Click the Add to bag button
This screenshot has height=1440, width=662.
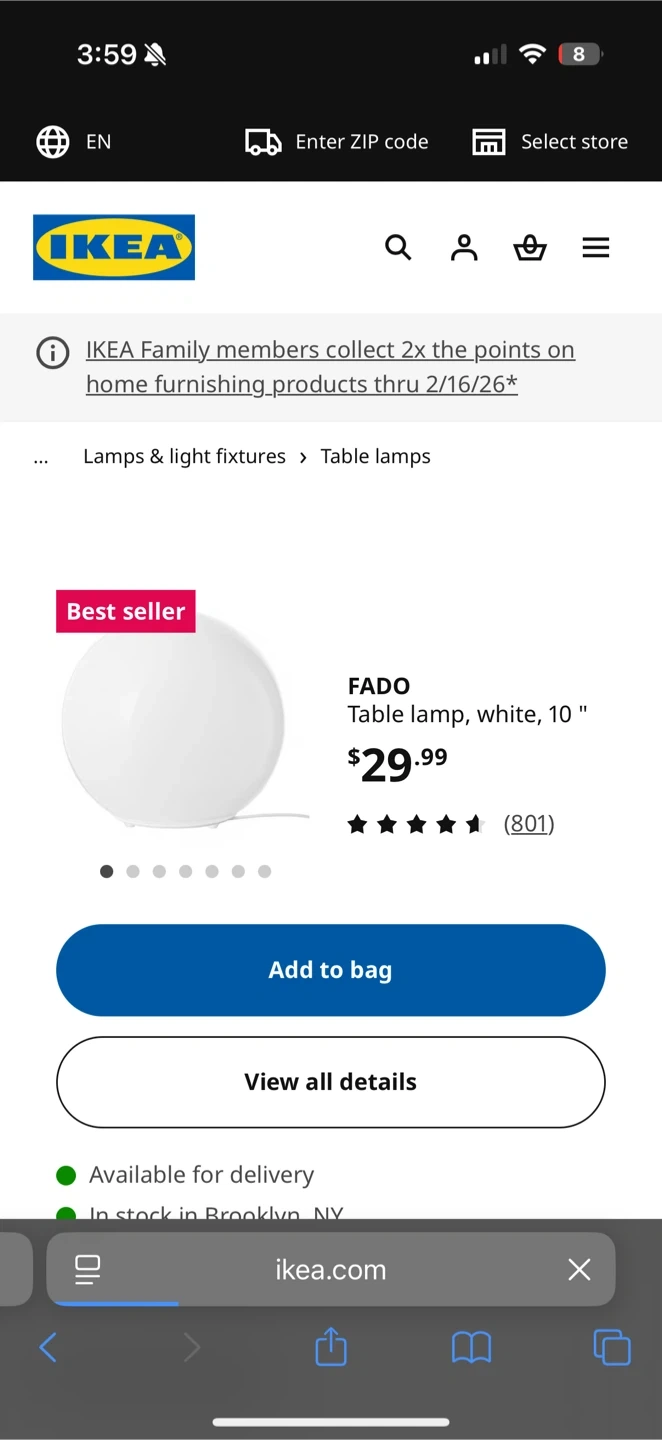click(x=331, y=970)
